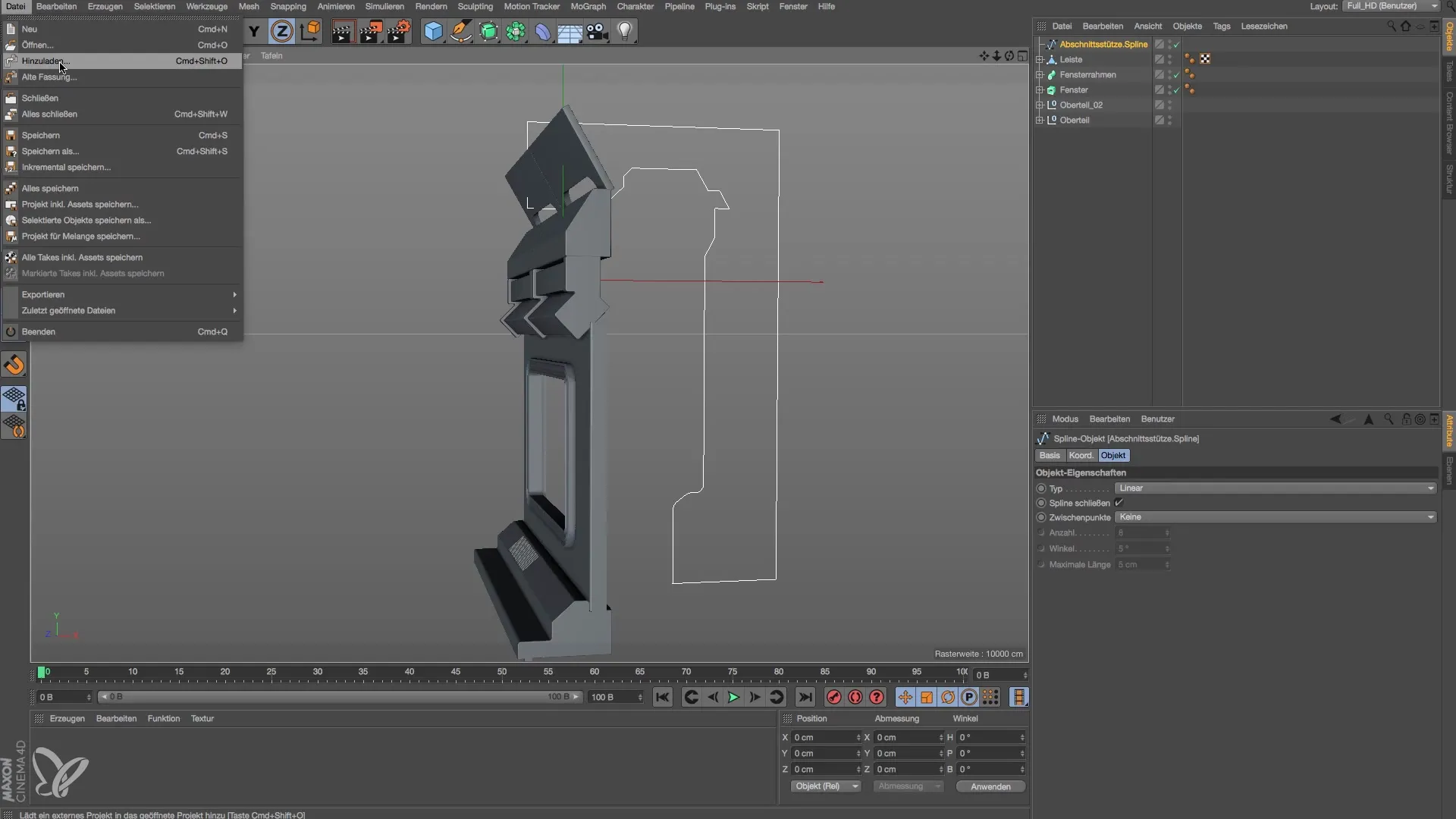Click render to picture viewer icon
Image resolution: width=1456 pixels, height=819 pixels.
click(x=371, y=31)
